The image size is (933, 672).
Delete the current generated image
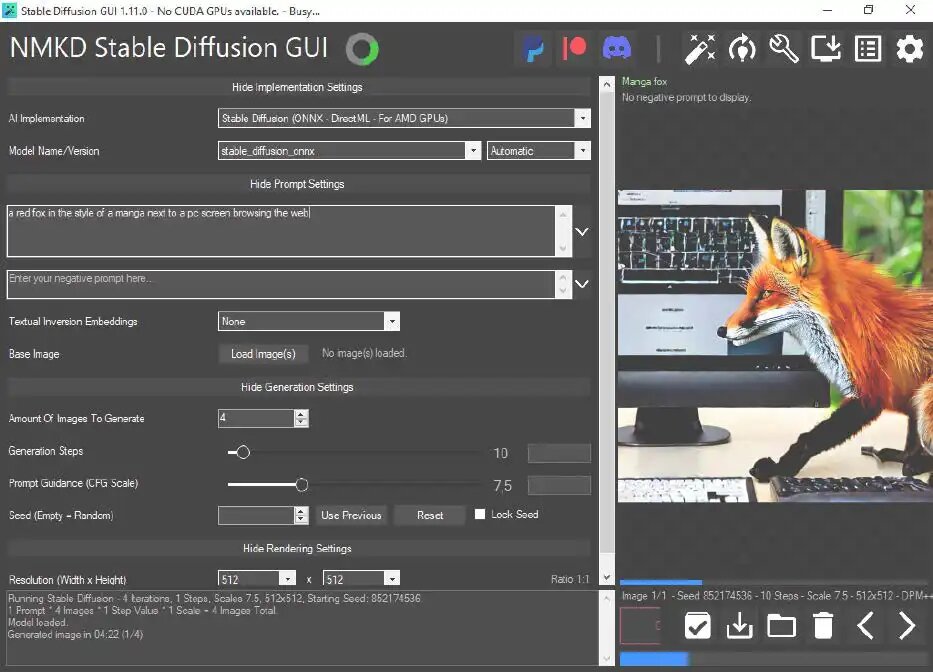pos(823,625)
